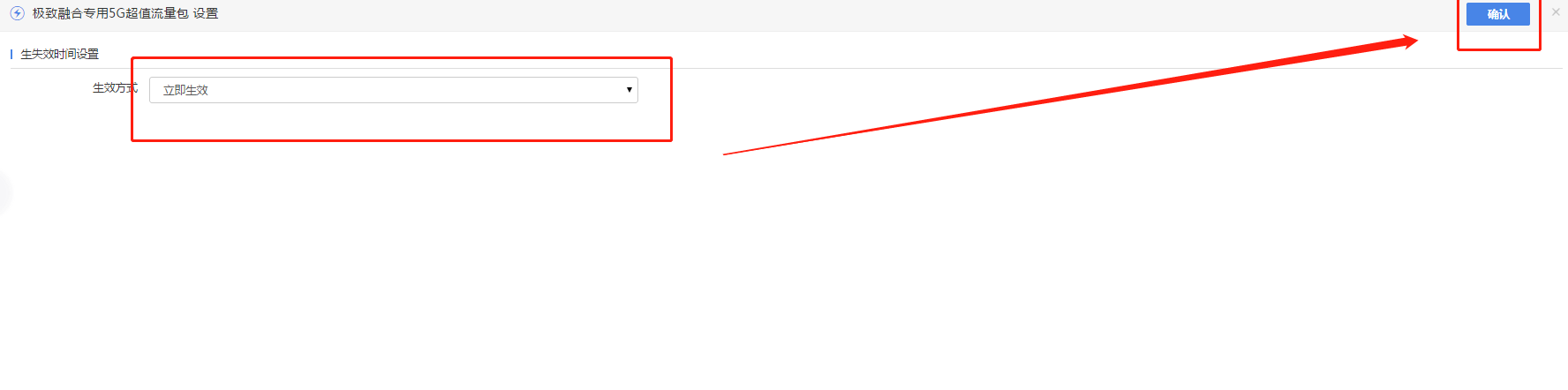Close the settings dialog with the X icon
The width and height of the screenshot is (1568, 390).
(1556, 12)
